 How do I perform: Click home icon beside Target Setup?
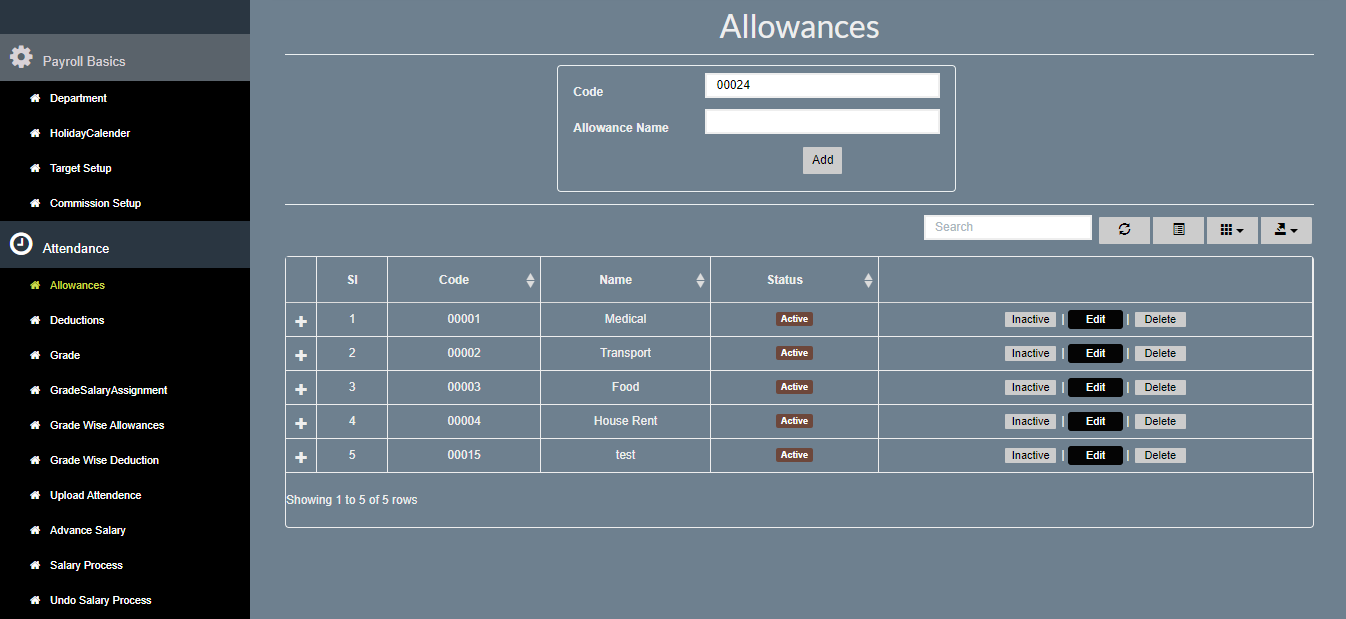point(35,168)
